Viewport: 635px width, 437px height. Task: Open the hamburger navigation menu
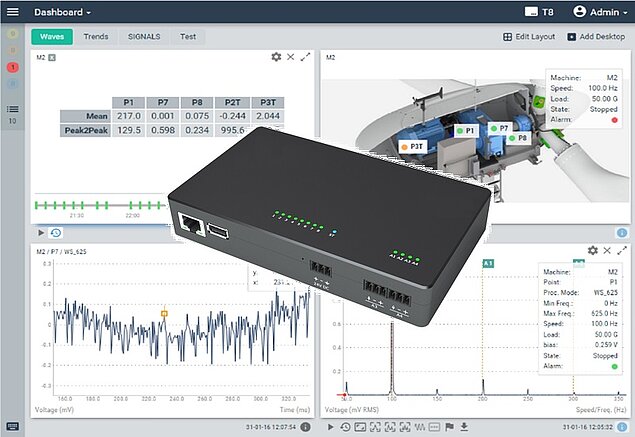[13, 12]
